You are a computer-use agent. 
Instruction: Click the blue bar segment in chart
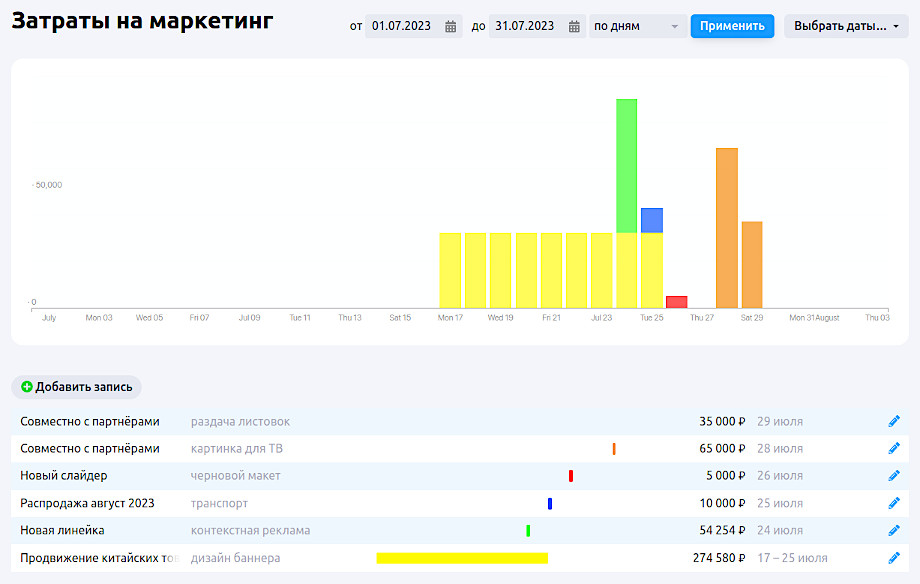coord(652,220)
